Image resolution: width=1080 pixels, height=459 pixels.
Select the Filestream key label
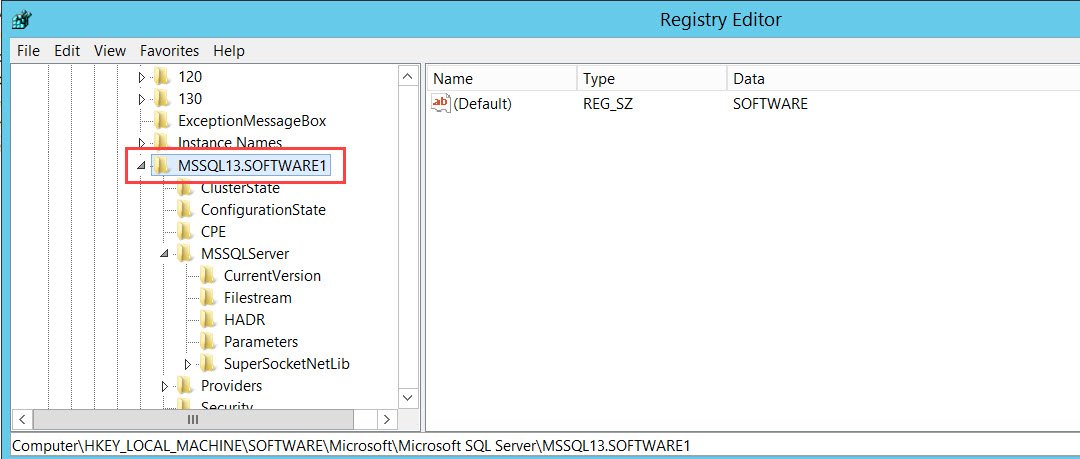point(258,298)
